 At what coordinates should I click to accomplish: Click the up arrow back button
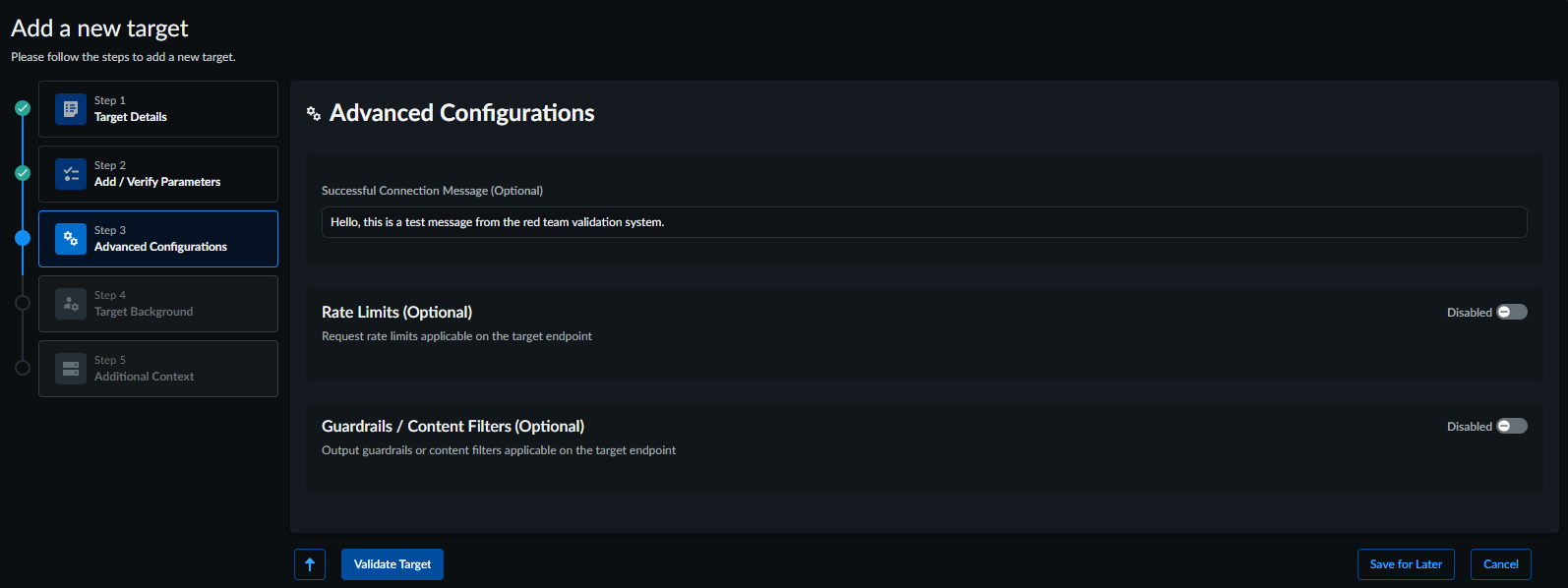tap(310, 564)
